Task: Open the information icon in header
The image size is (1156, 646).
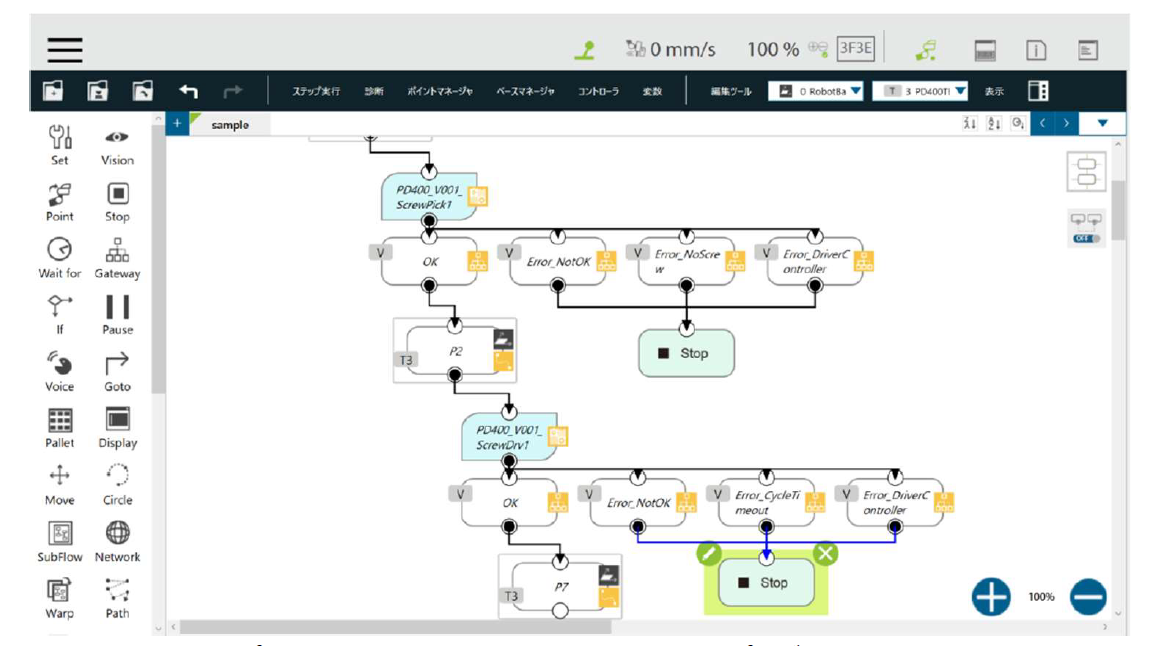Action: (1037, 50)
